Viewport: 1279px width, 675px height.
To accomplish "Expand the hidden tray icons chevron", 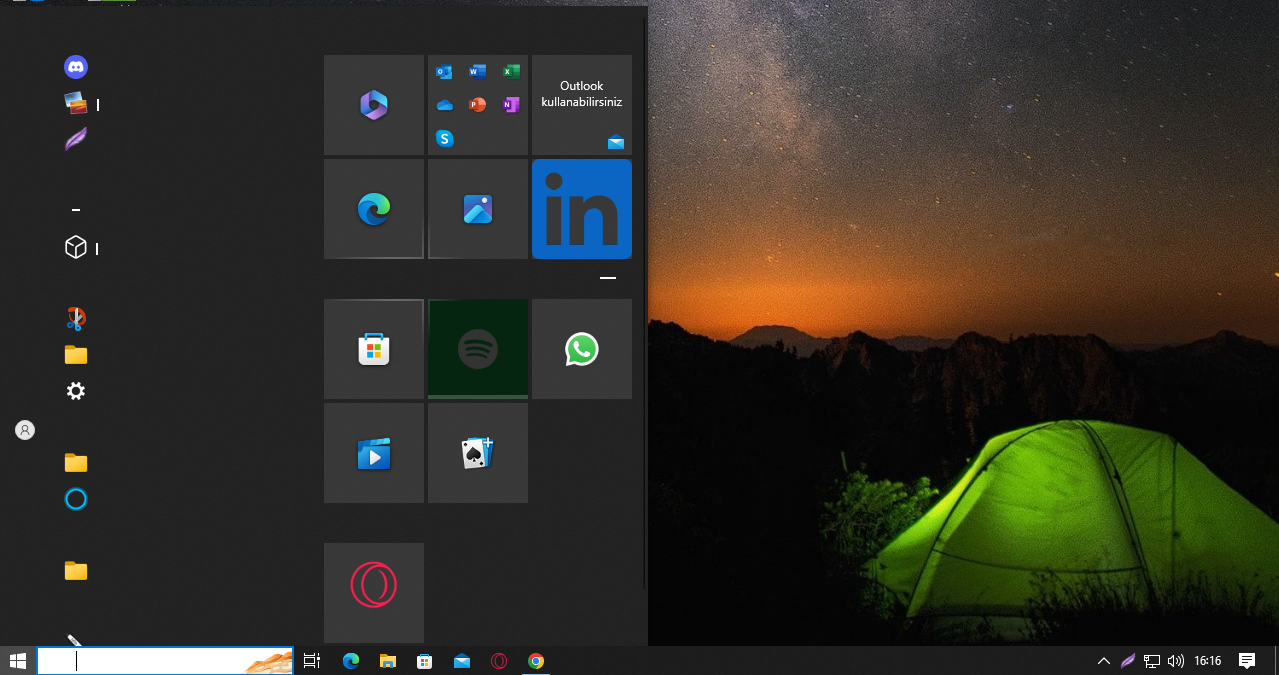I will tap(1104, 660).
